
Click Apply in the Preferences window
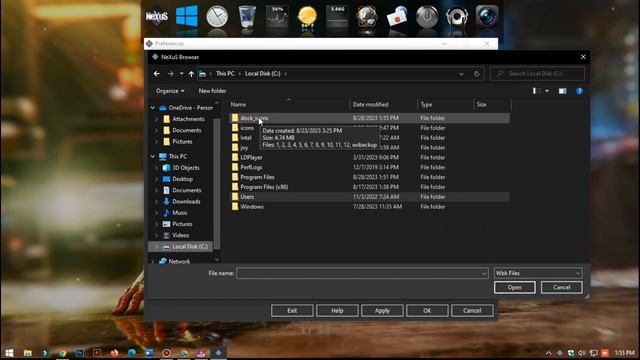(x=382, y=311)
